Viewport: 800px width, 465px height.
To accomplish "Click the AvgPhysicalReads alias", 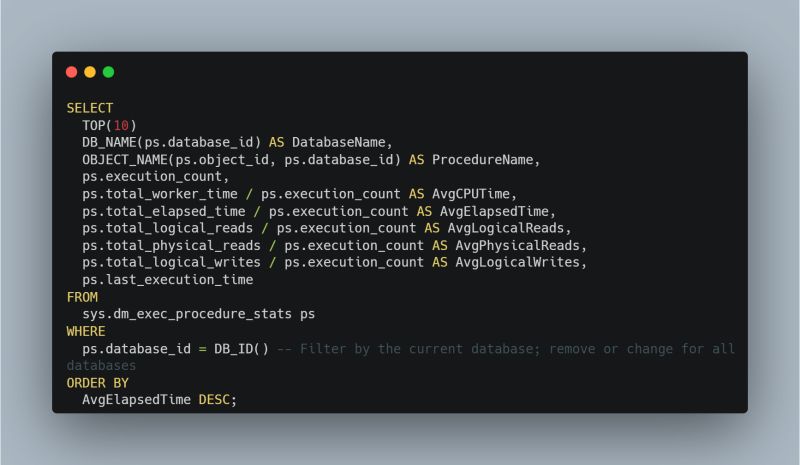I will point(517,246).
